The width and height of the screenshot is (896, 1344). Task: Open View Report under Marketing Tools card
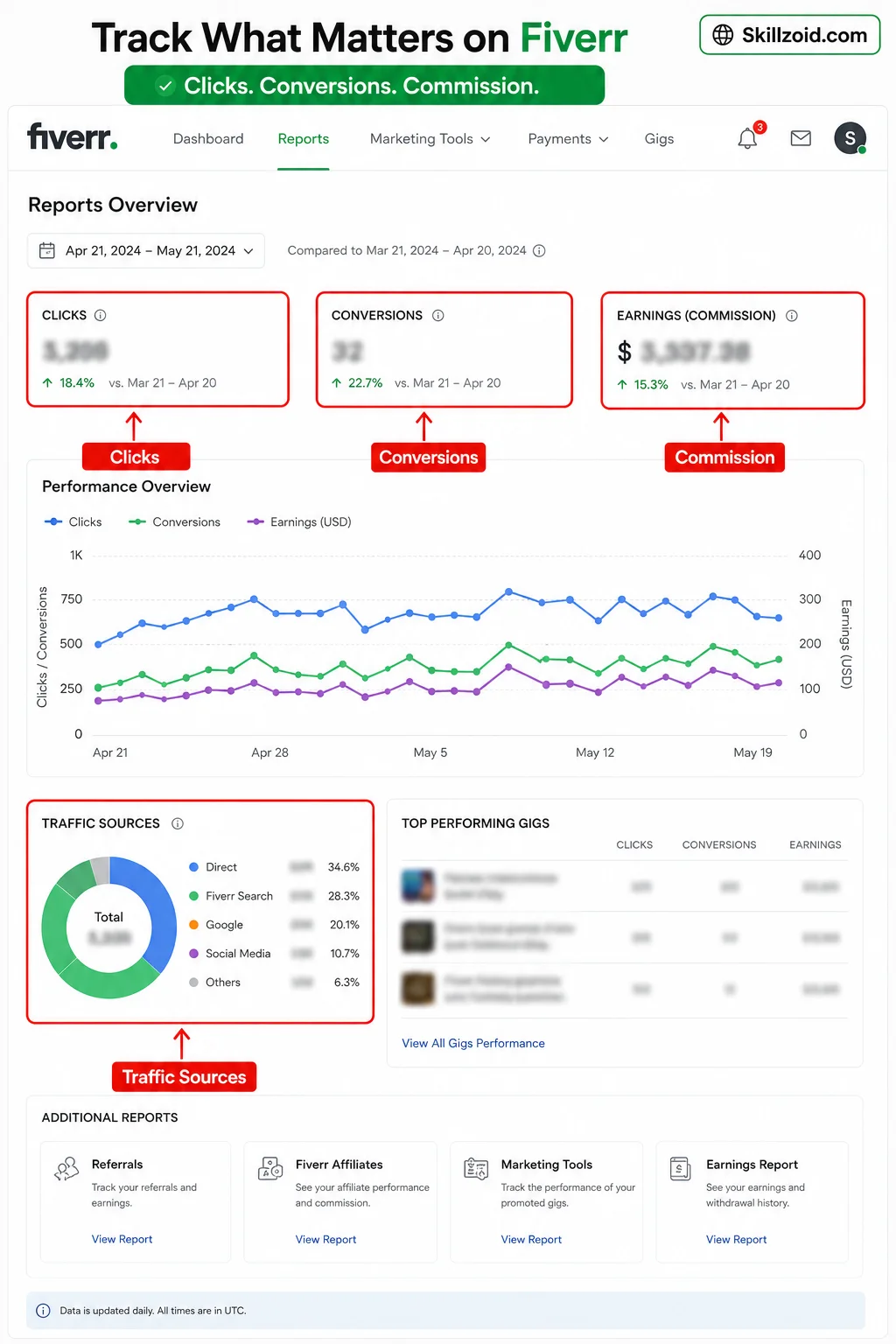(531, 1239)
